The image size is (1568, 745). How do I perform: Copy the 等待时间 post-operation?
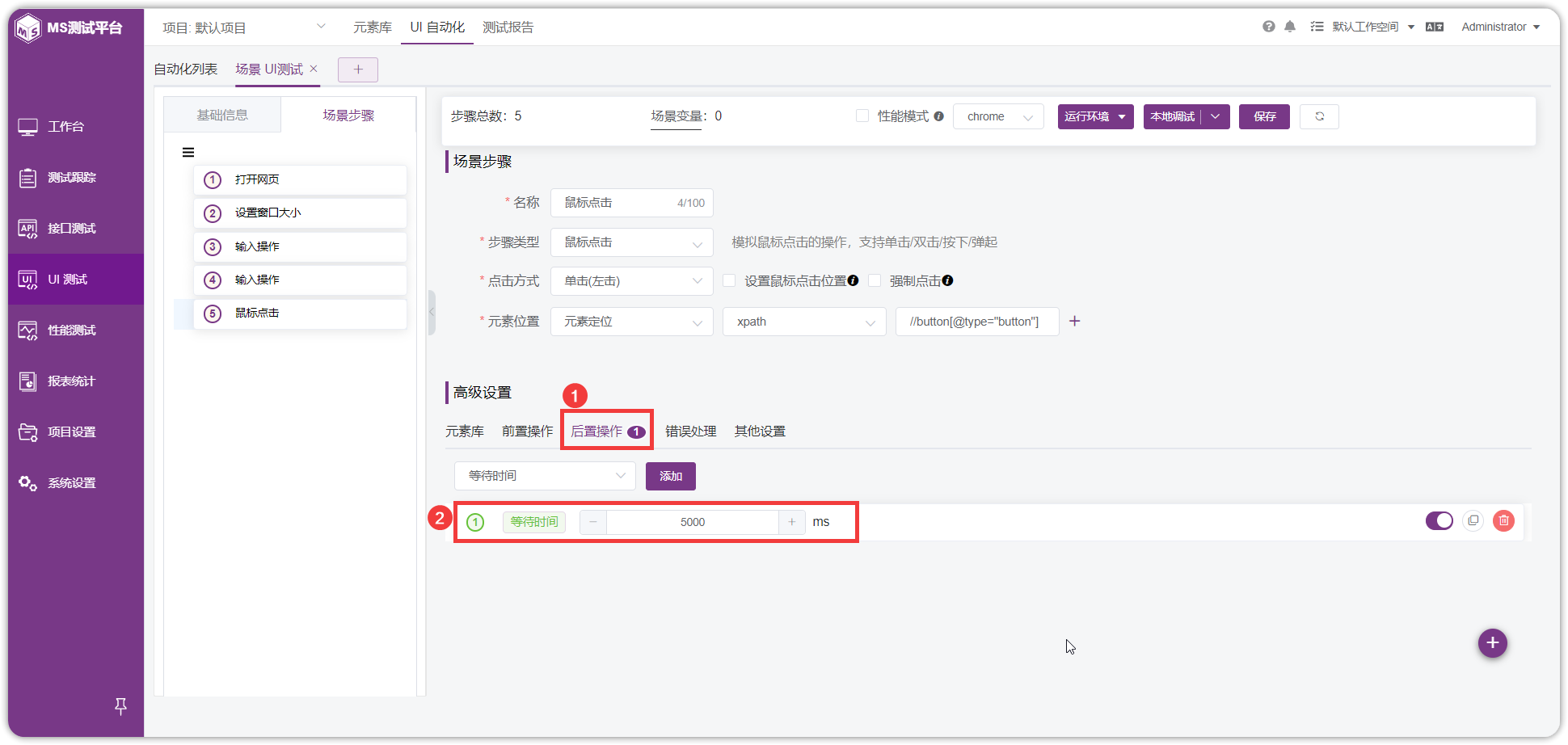(1473, 521)
